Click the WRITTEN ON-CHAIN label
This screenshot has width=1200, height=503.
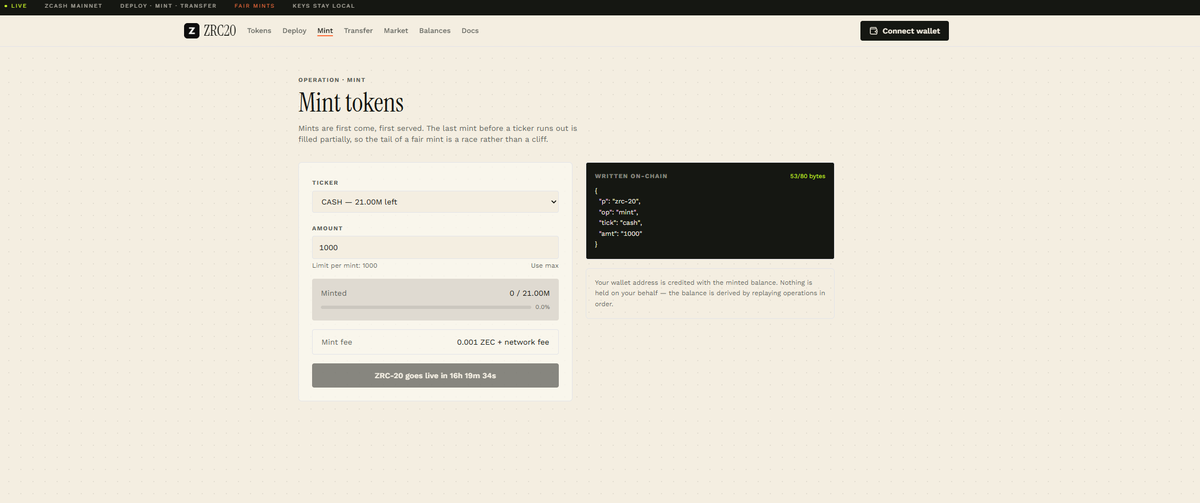click(631, 176)
